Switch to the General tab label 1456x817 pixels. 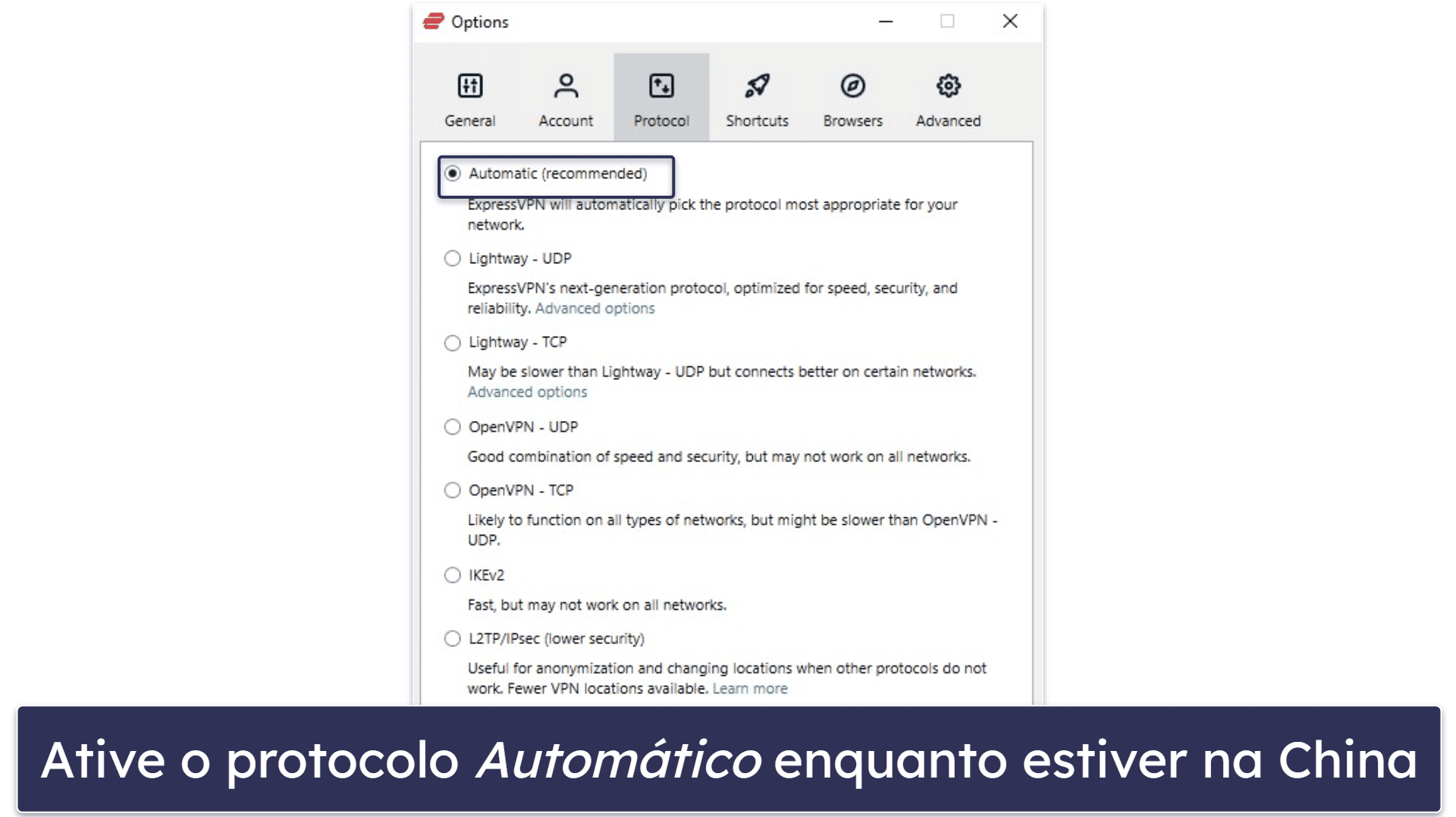[x=470, y=121]
